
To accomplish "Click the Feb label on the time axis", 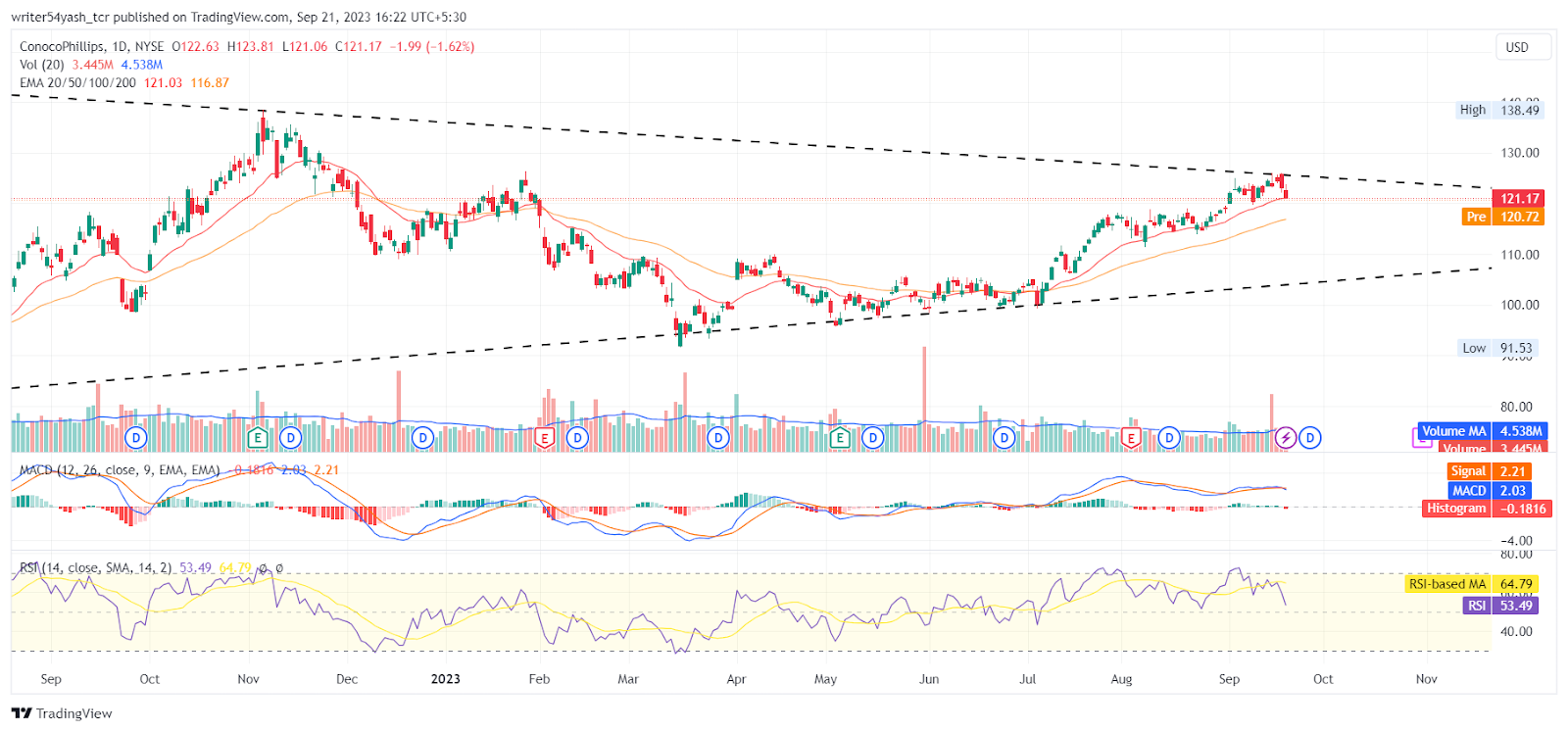I will (539, 679).
